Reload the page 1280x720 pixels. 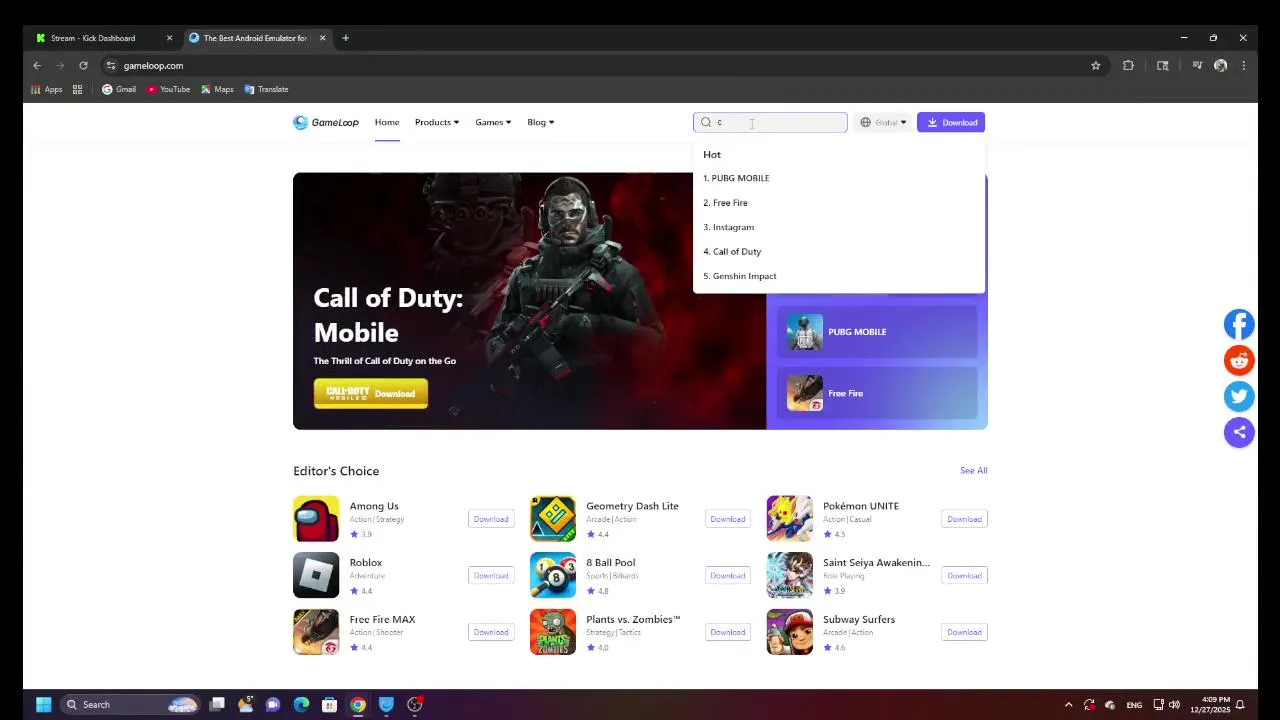(x=83, y=66)
